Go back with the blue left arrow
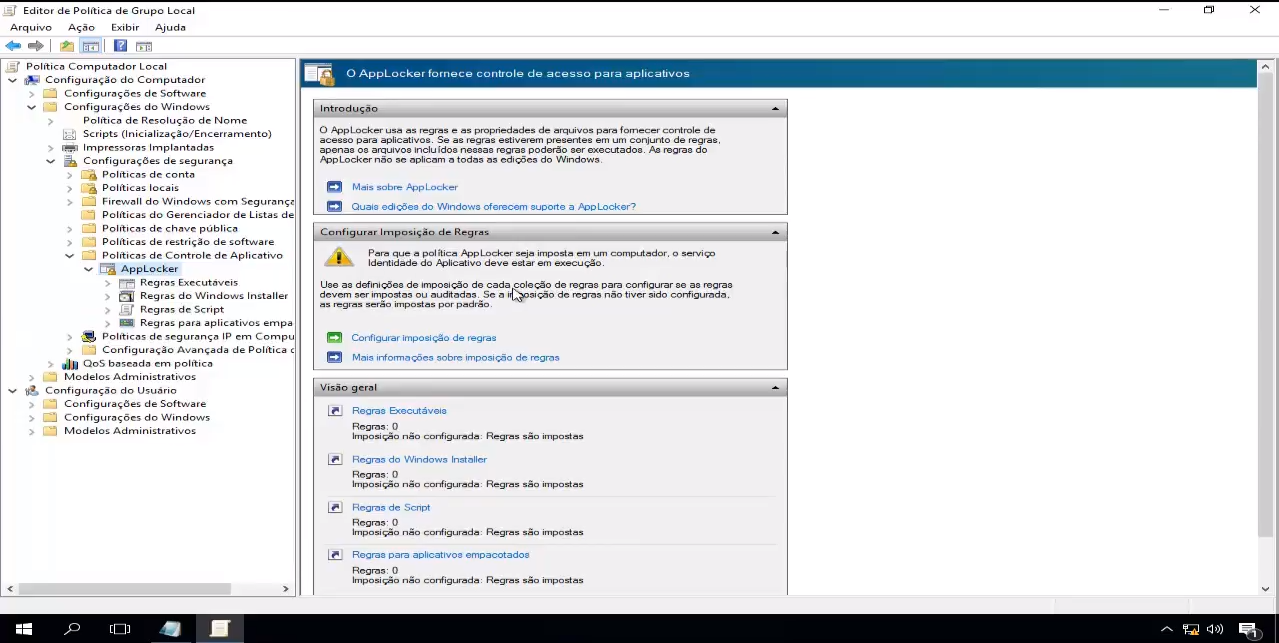1279x643 pixels. (x=13, y=46)
